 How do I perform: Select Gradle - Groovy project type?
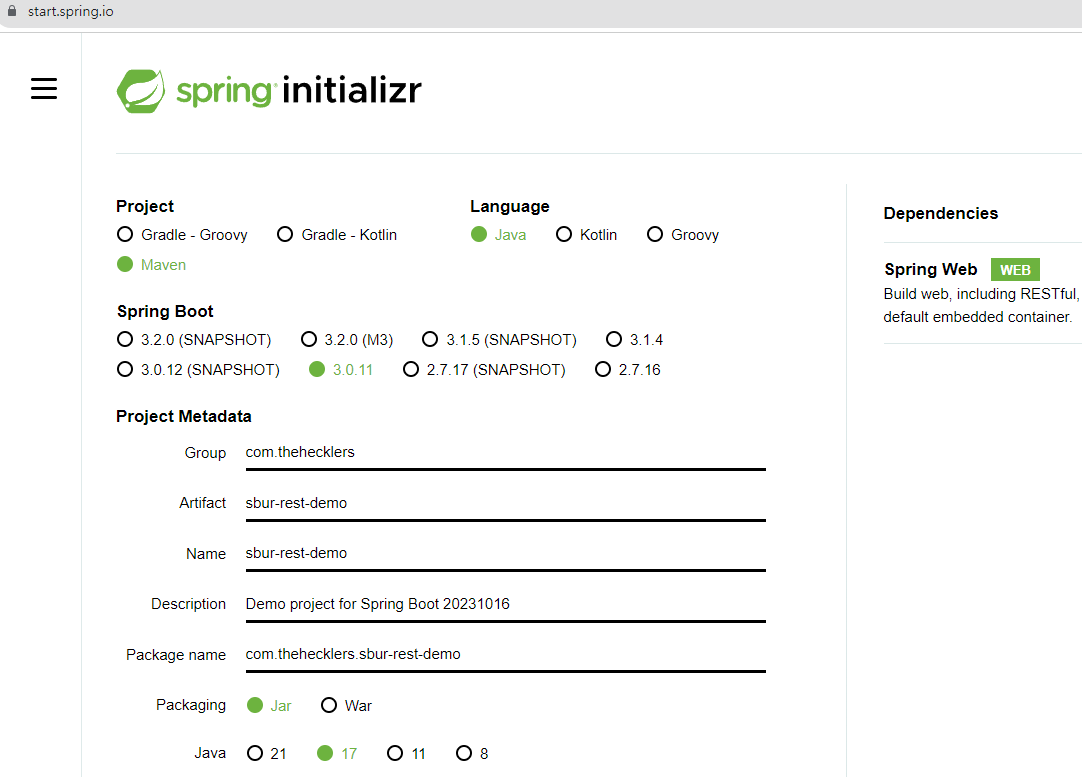pos(182,235)
